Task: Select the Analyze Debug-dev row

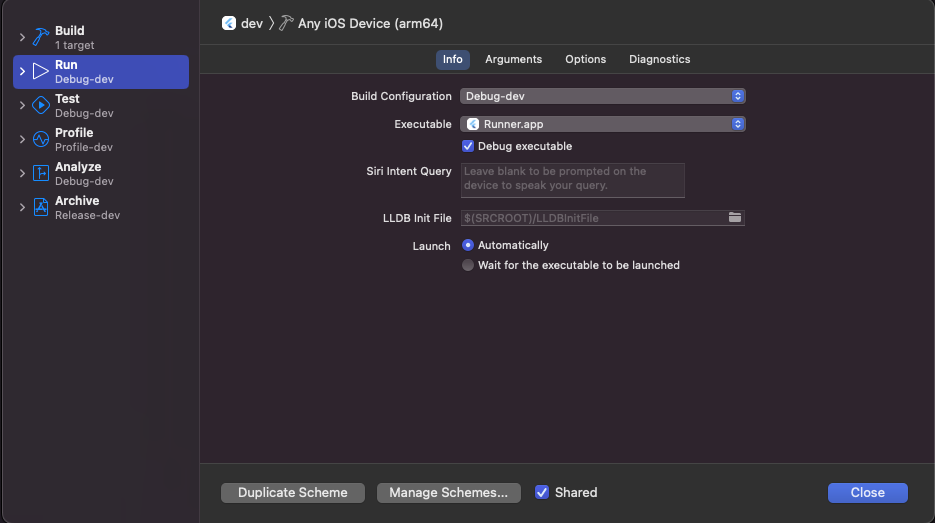Action: click(x=101, y=174)
